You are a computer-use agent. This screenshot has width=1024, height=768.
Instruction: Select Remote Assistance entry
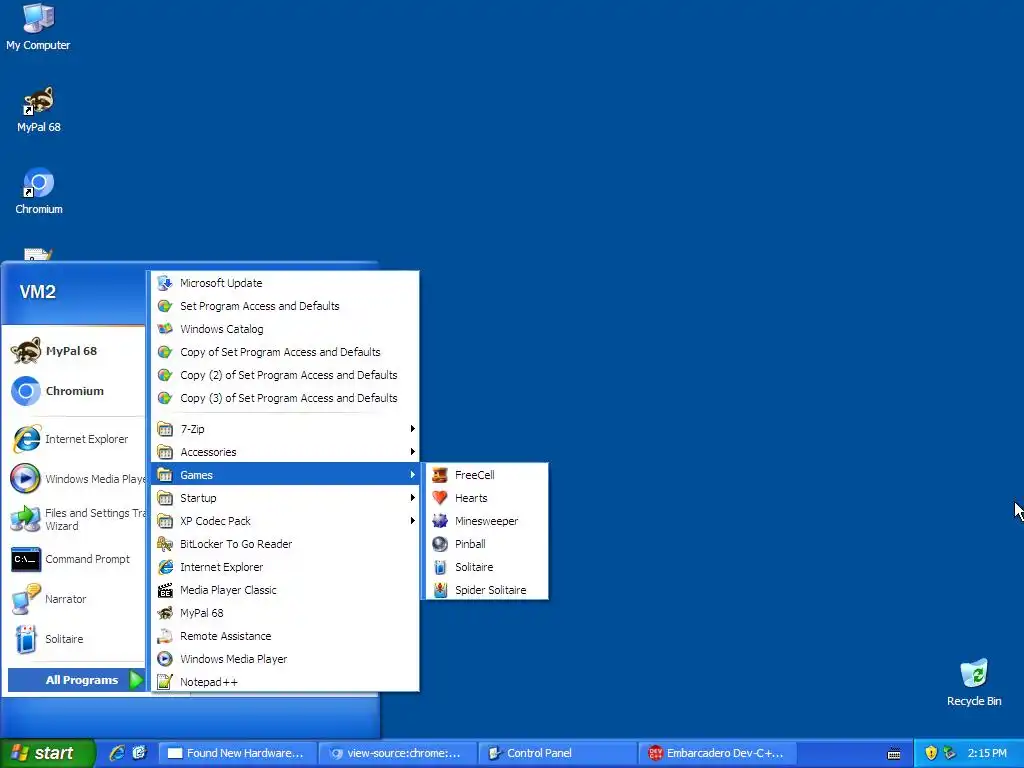(285, 635)
